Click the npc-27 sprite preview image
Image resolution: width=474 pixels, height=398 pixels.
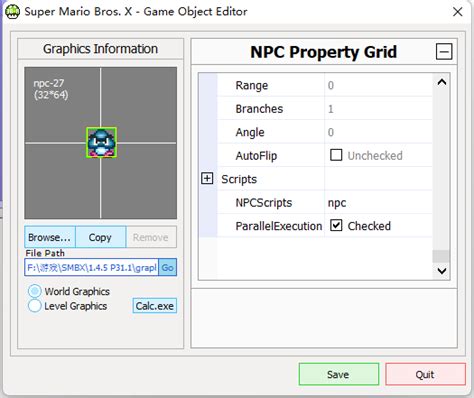(x=101, y=143)
